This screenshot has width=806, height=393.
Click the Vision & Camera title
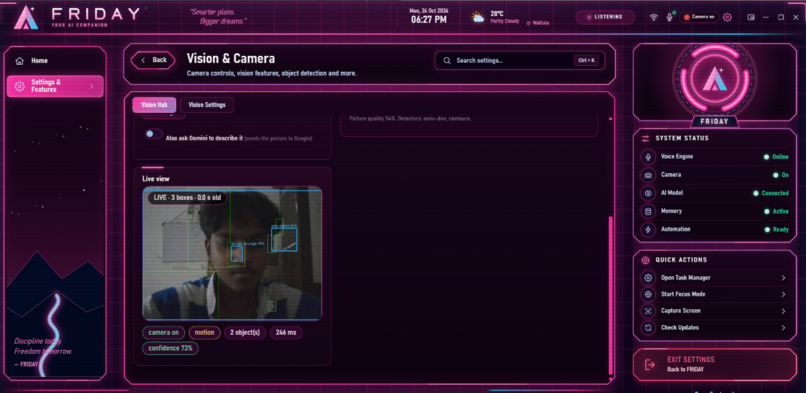tap(230, 59)
